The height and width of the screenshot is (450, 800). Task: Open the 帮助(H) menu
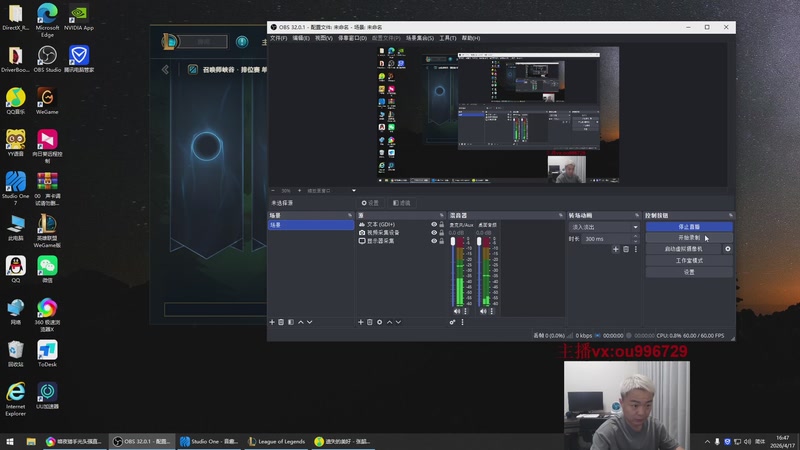[x=470, y=38]
